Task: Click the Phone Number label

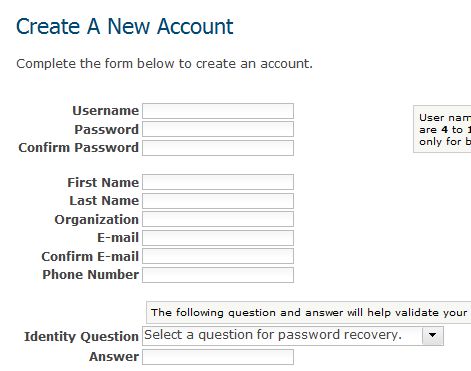Action: pos(90,275)
